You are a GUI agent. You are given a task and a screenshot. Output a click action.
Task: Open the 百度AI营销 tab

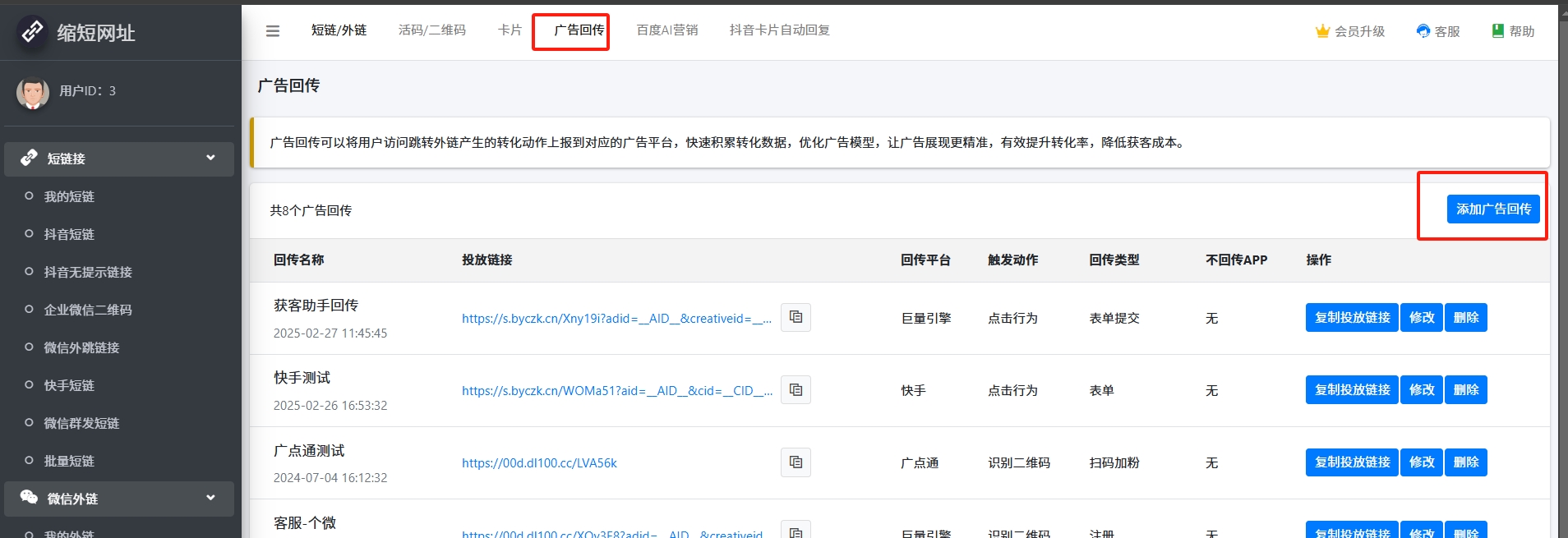point(666,30)
